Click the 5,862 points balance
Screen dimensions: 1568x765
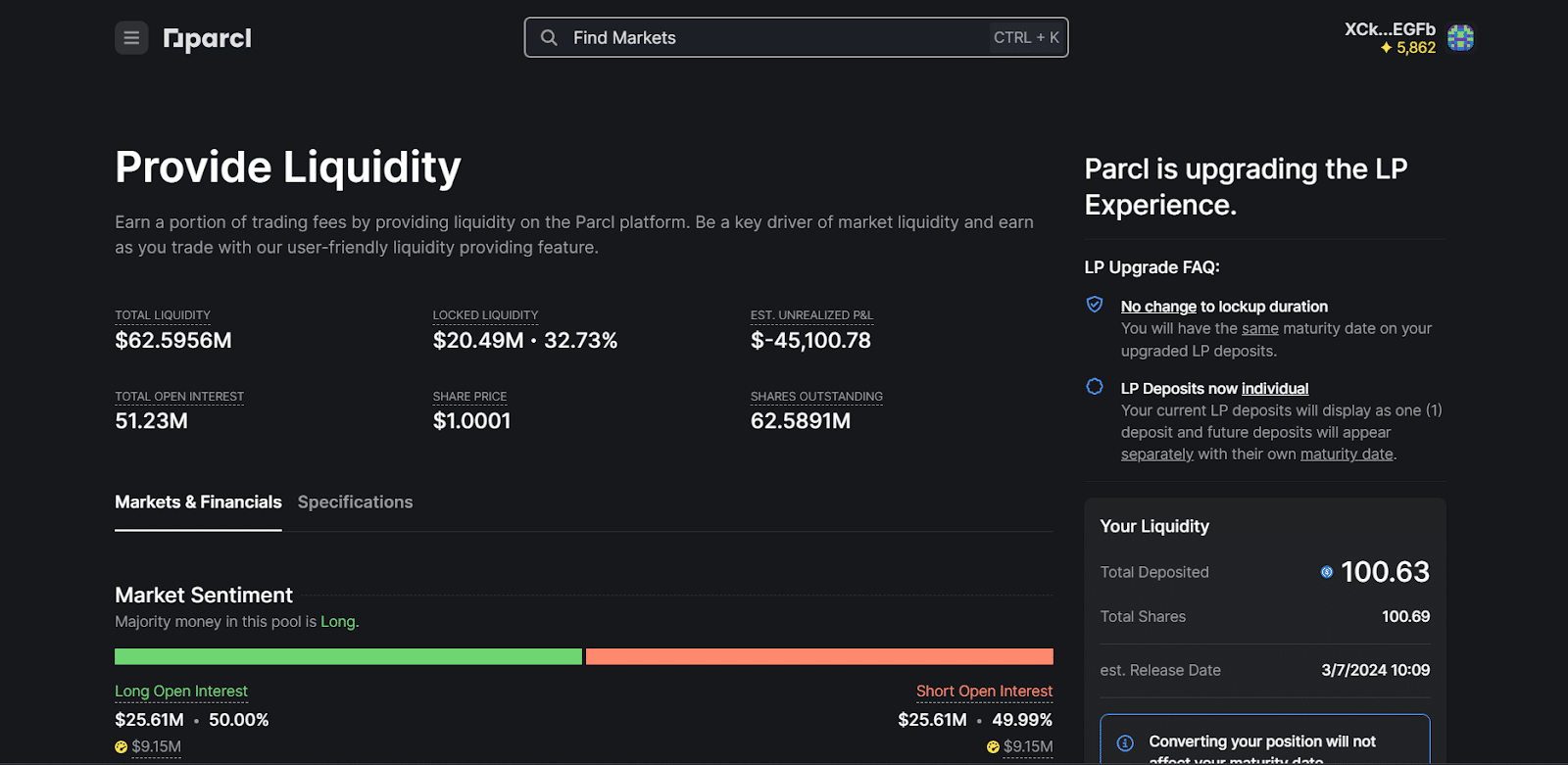click(x=1416, y=47)
